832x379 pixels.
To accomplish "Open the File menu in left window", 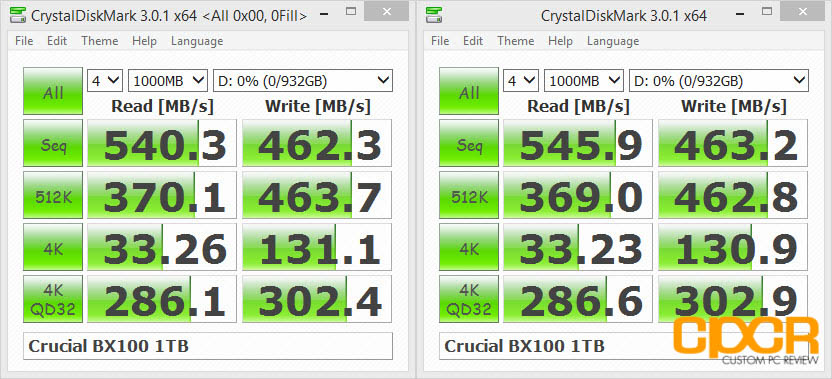I will click(24, 41).
